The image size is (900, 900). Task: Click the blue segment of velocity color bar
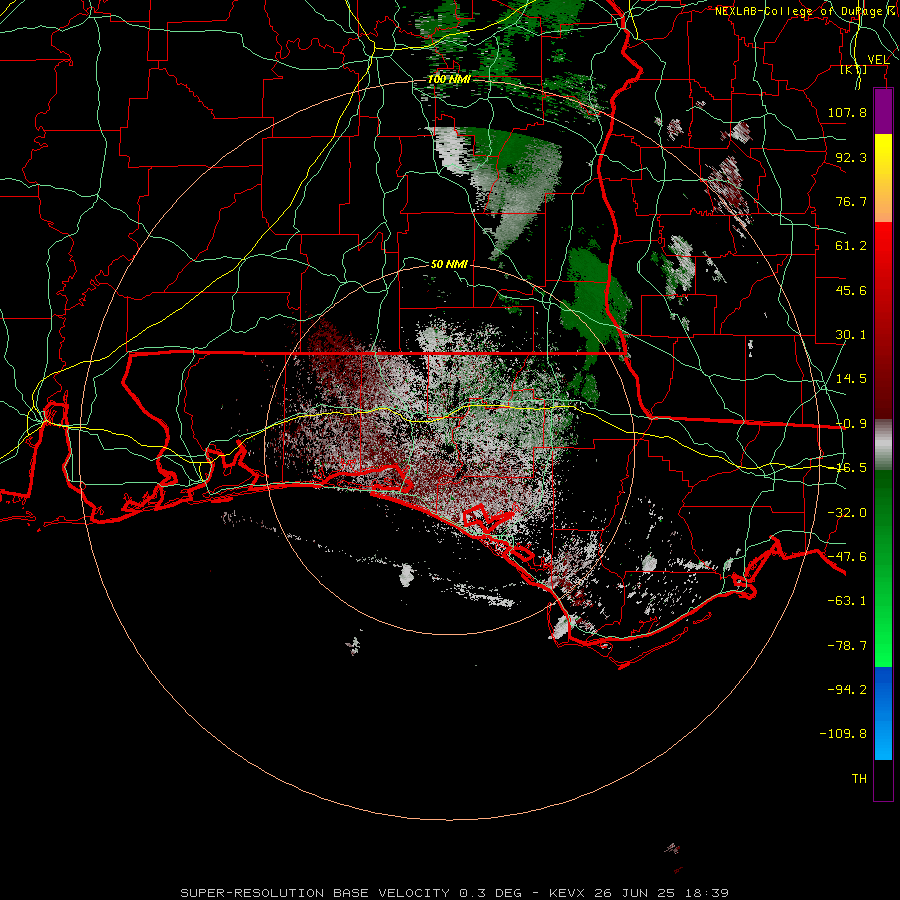click(x=883, y=713)
